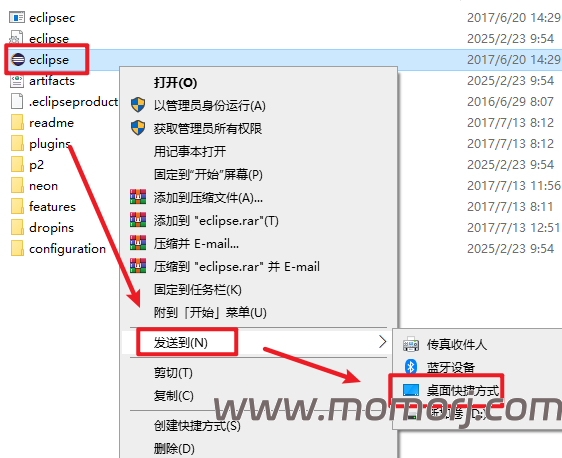Click the configuration folder icon

coord(17,249)
